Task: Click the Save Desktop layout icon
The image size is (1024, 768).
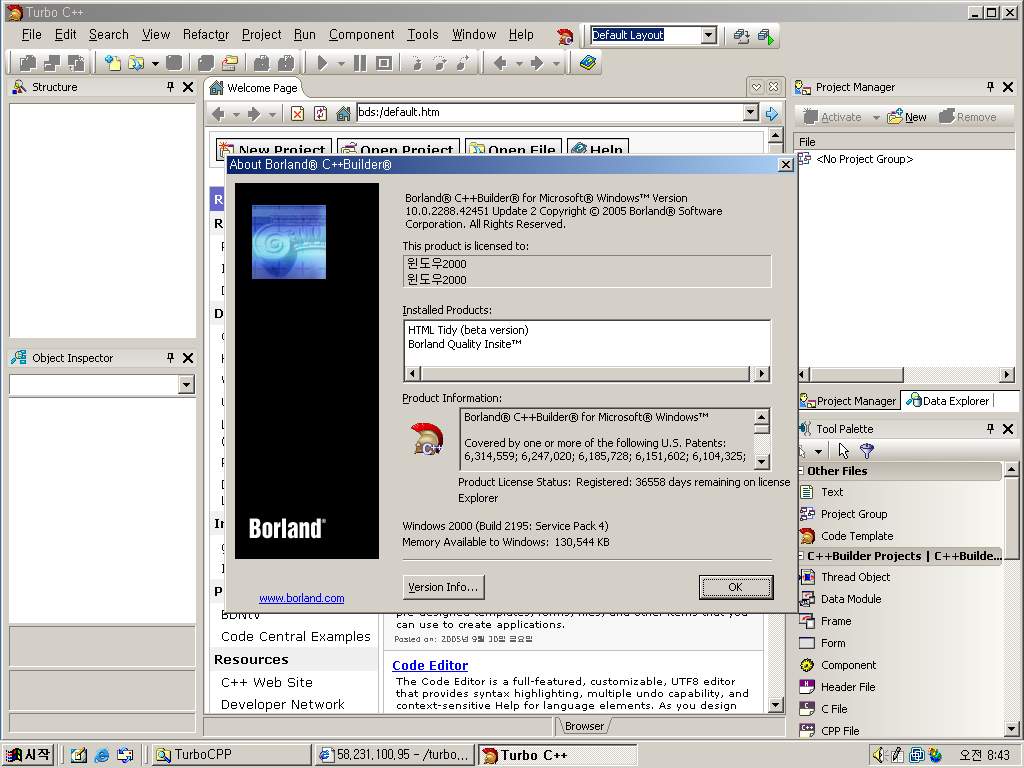Action: [741, 36]
